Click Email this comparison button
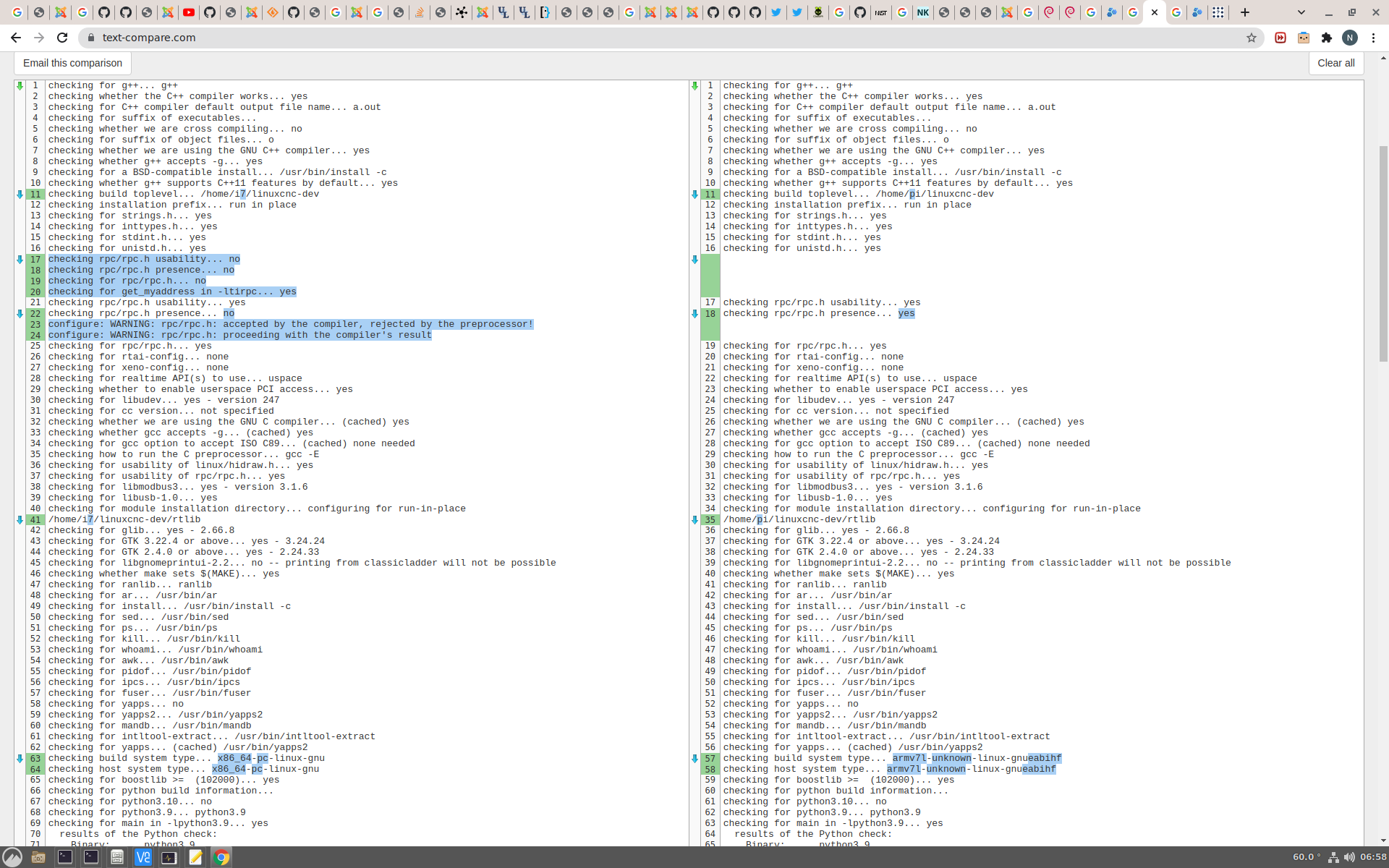Screen dimensions: 1389x868 tap(72, 63)
